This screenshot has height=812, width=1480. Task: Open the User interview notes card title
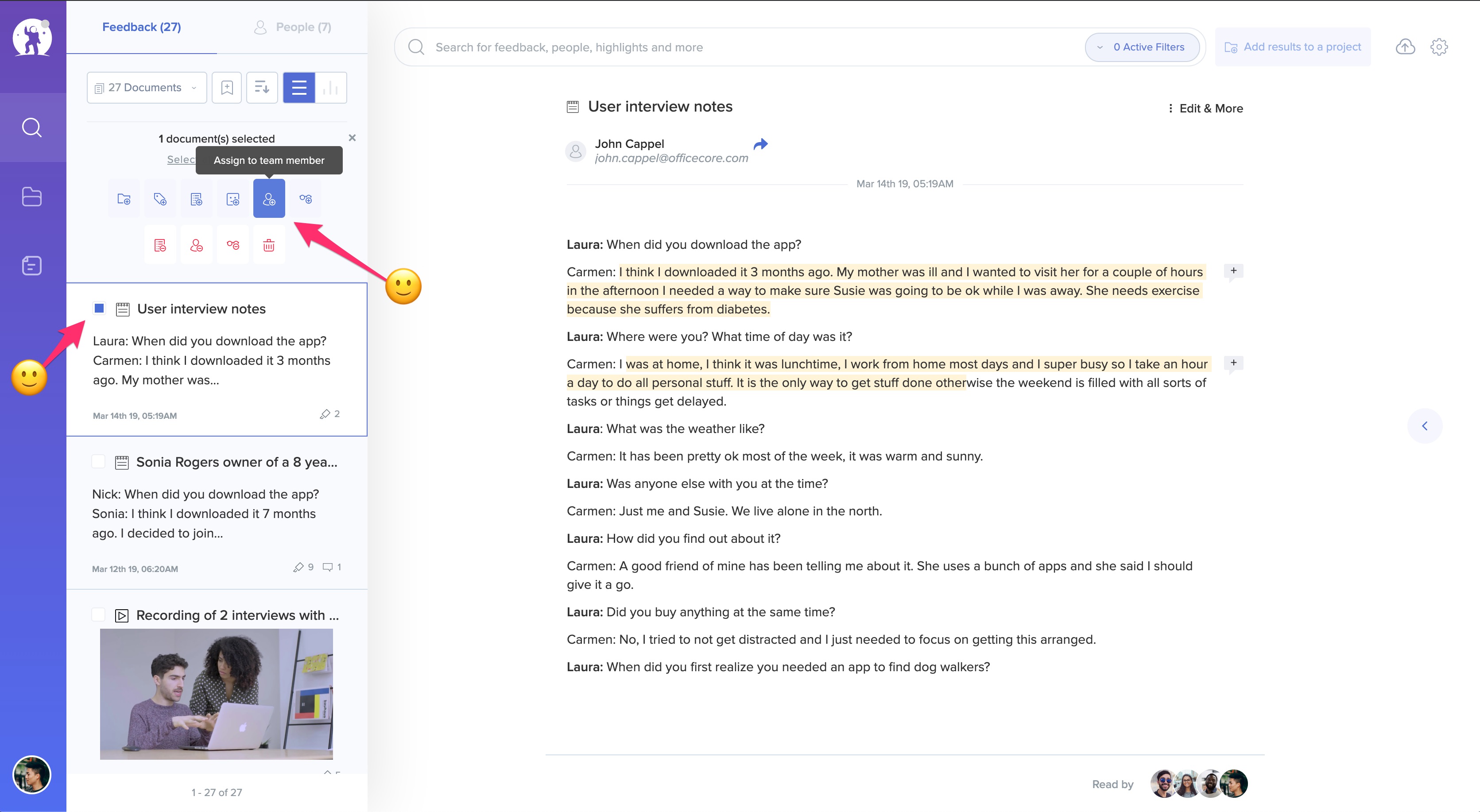point(201,309)
